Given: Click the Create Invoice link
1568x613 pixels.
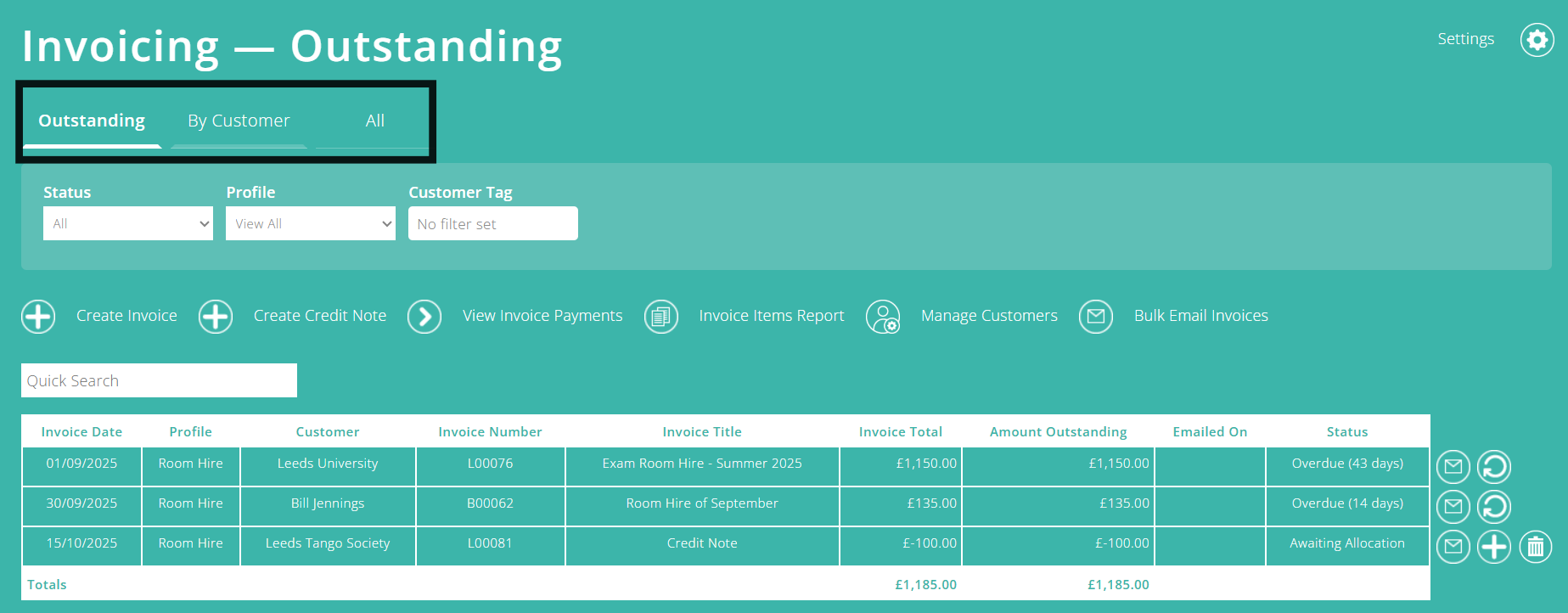Looking at the screenshot, I should click(126, 316).
